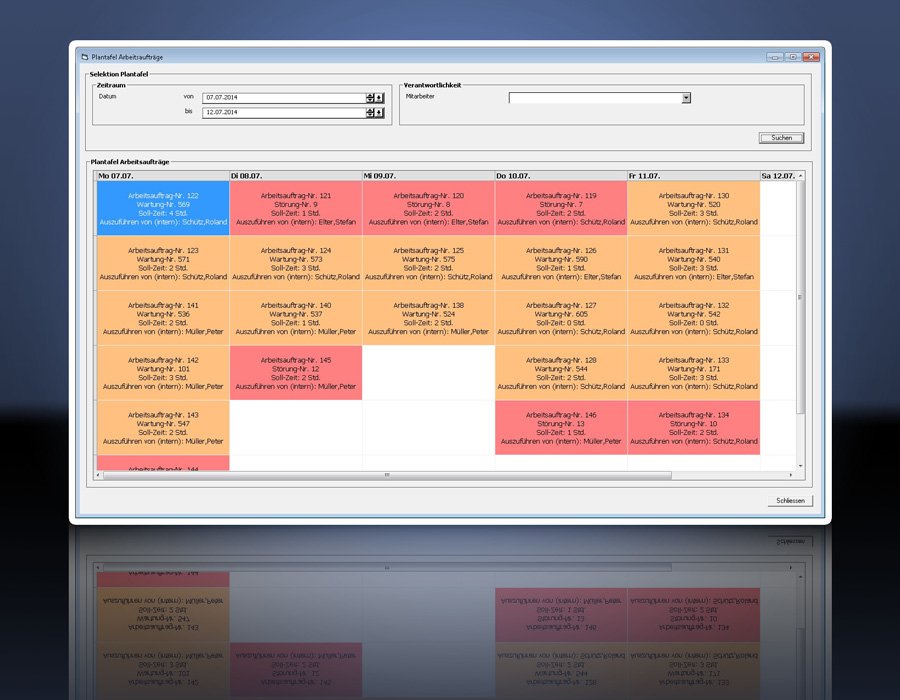Minimize the Plantafel Arbeitsaufträge window
Screen dimensions: 900x700
tap(774, 57)
